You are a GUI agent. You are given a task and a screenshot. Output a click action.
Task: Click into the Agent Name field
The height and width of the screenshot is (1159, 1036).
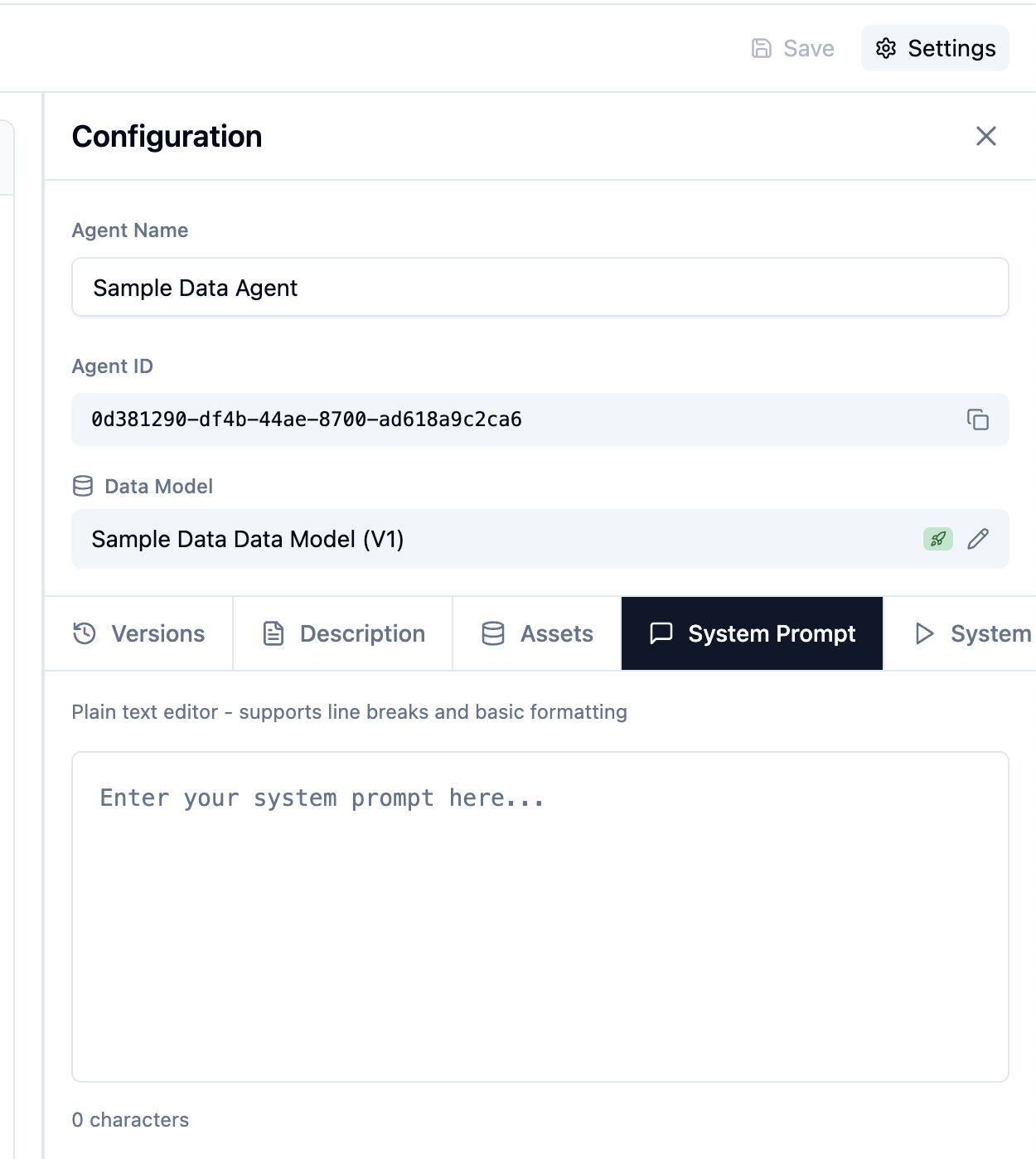[x=539, y=287]
